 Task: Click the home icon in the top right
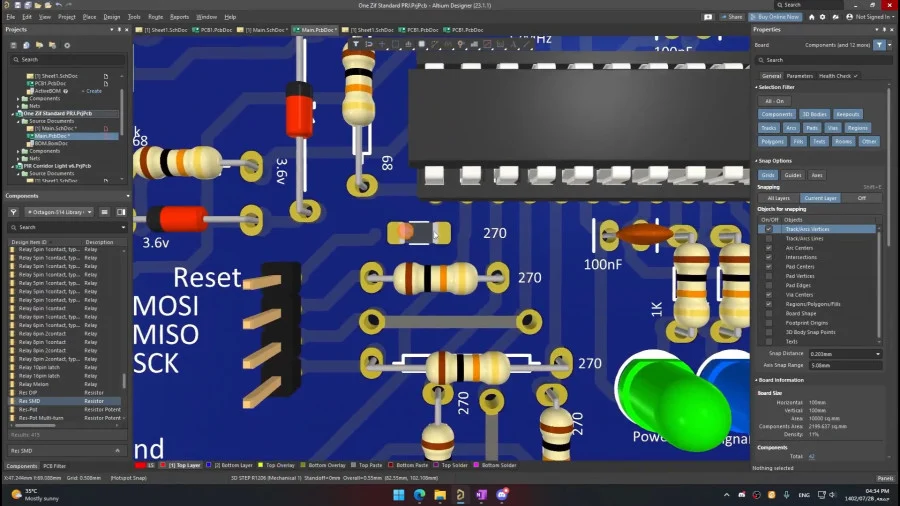point(812,17)
